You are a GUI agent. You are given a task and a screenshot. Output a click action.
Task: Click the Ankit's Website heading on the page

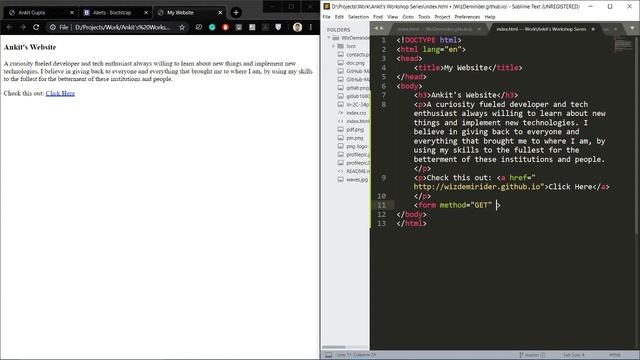click(x=30, y=47)
